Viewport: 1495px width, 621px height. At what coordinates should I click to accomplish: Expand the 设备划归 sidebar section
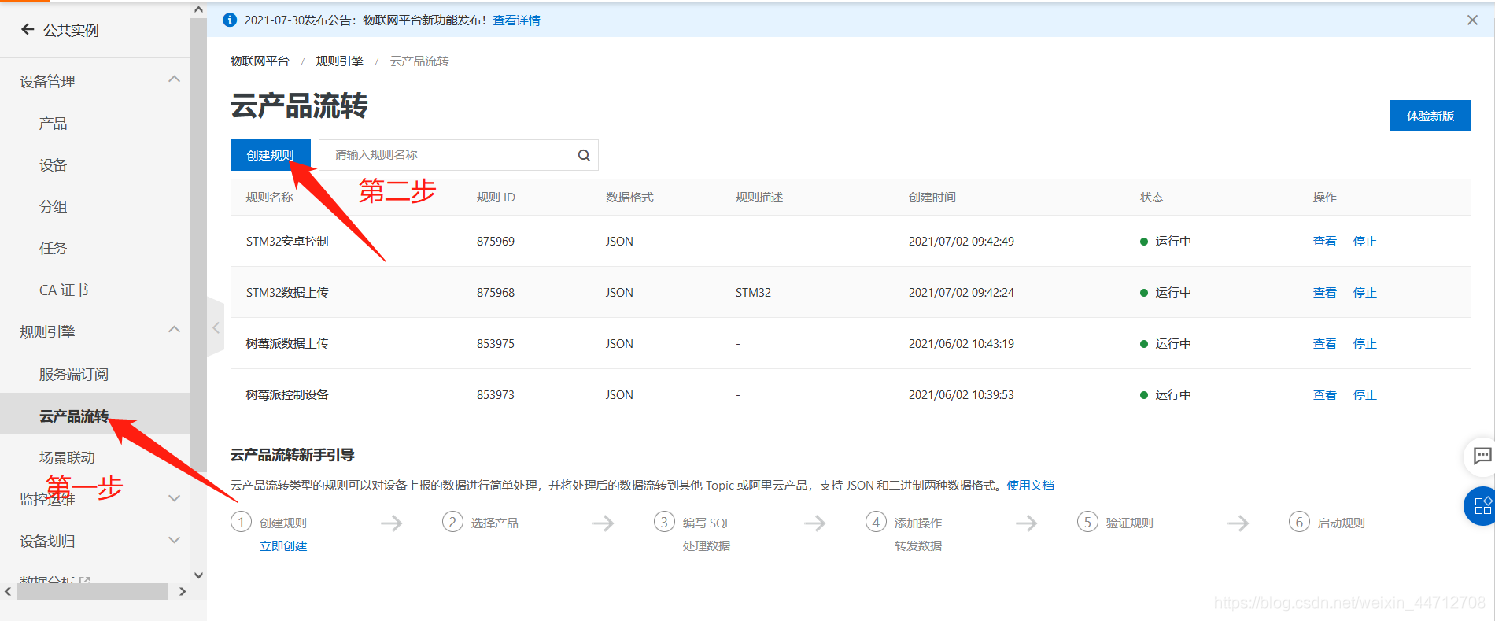(x=174, y=539)
